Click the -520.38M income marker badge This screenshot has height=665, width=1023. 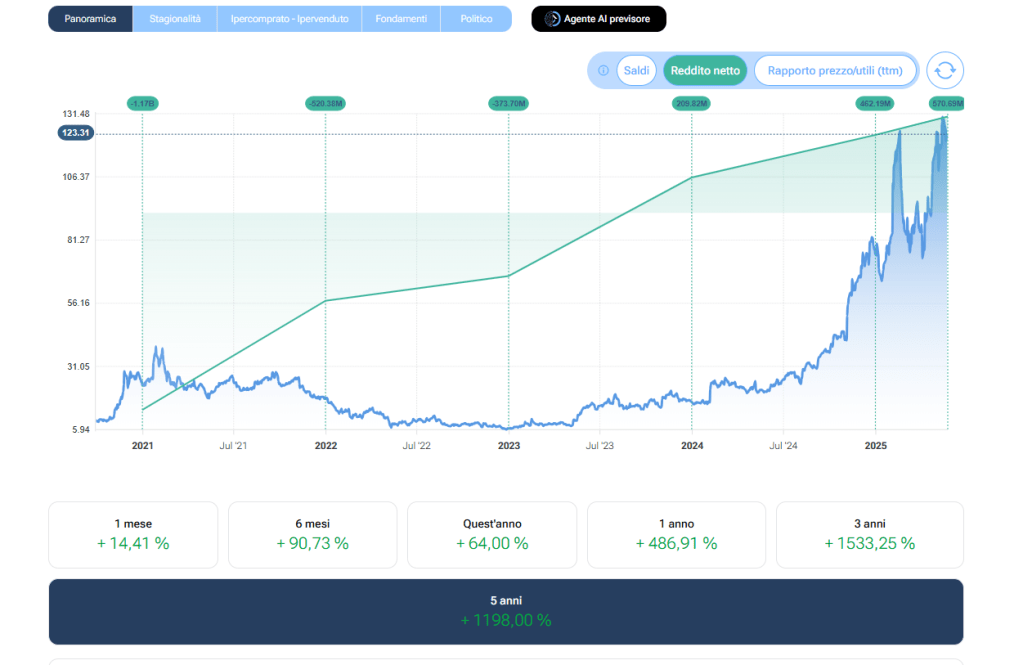click(x=326, y=103)
